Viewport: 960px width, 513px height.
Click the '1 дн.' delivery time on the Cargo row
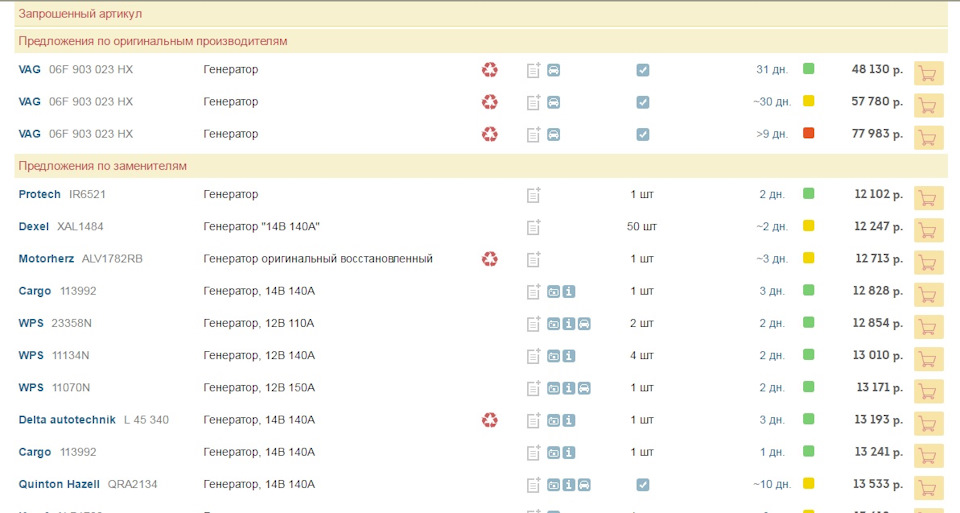772,452
